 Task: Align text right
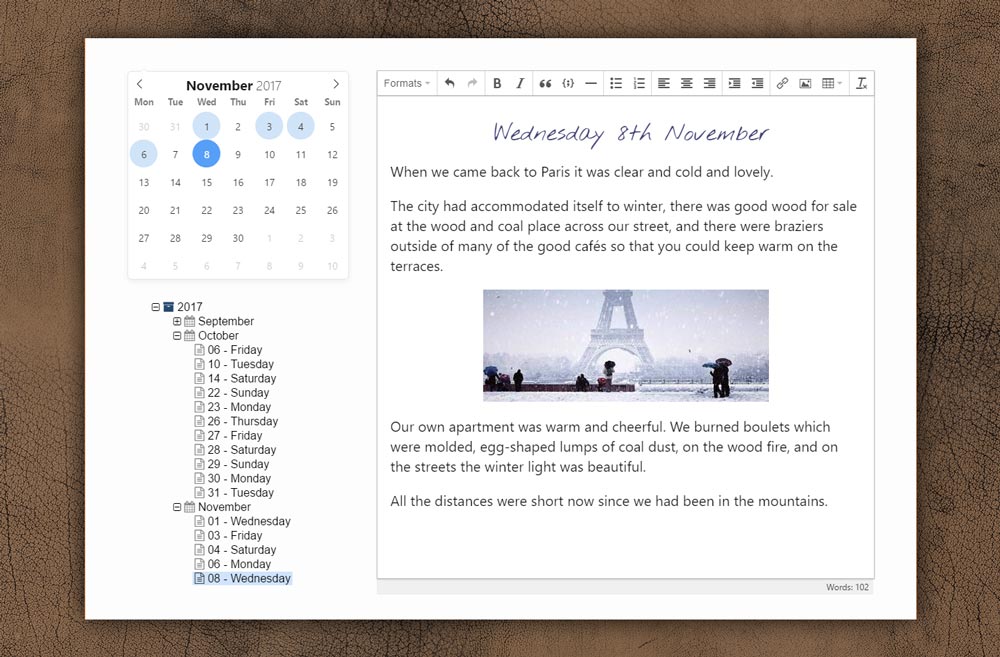pos(710,84)
